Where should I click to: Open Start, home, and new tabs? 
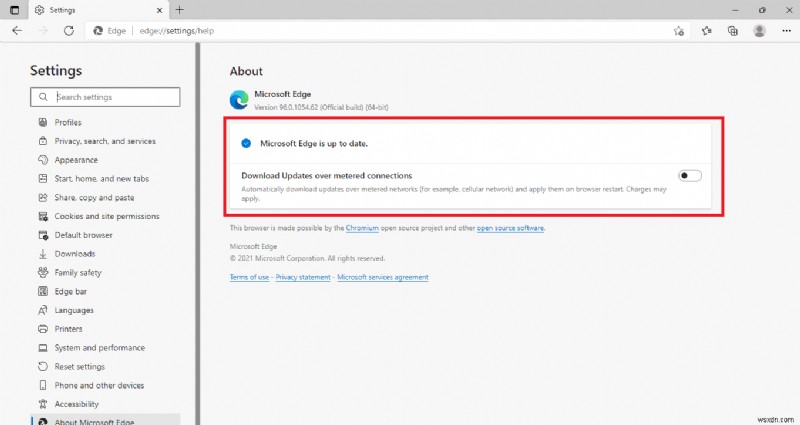click(102, 179)
